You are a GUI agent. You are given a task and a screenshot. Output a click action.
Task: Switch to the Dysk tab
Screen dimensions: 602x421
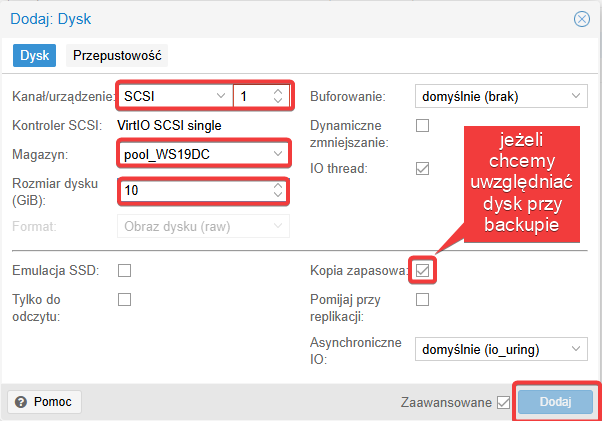(x=35, y=56)
